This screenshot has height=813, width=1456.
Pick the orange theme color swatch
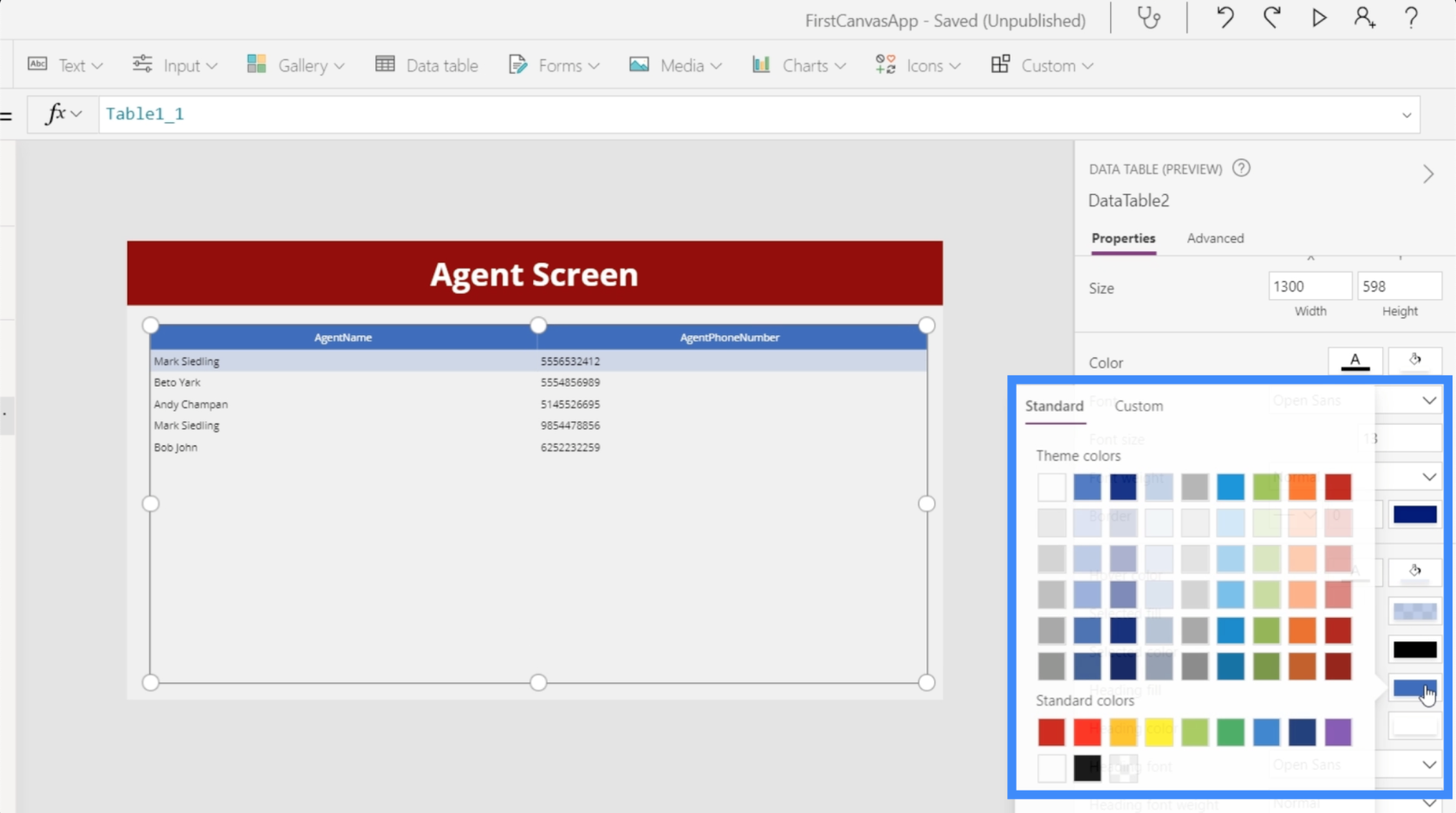pos(1302,487)
